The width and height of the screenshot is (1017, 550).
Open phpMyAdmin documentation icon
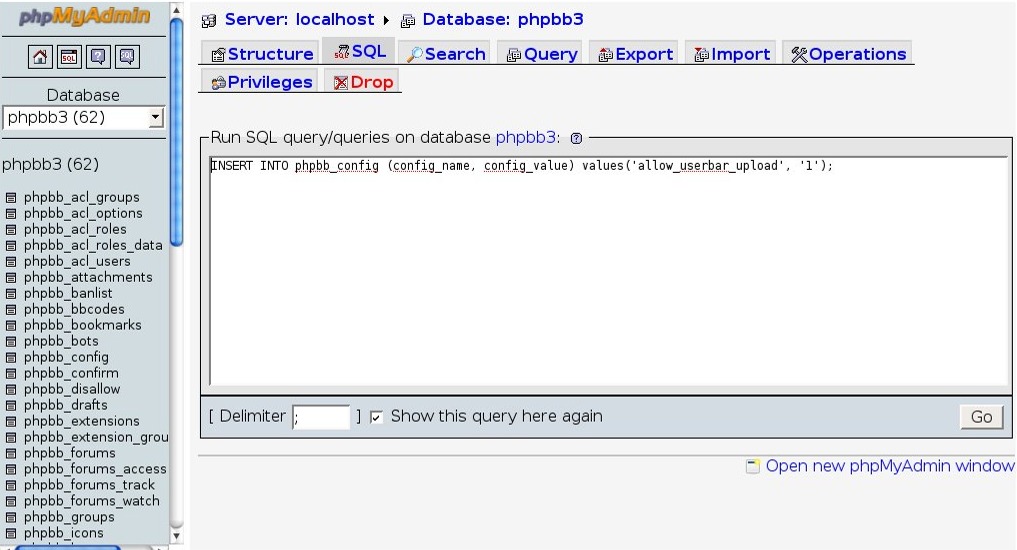click(98, 57)
